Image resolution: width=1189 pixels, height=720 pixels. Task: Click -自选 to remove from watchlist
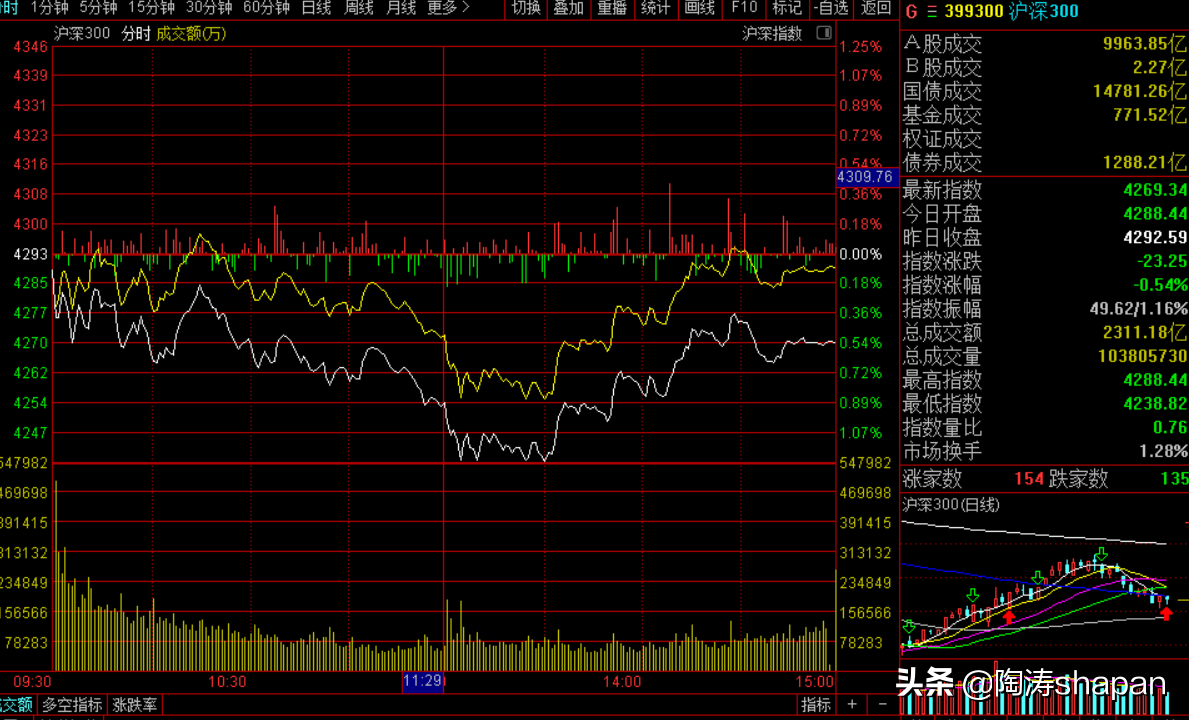pyautogui.click(x=831, y=8)
